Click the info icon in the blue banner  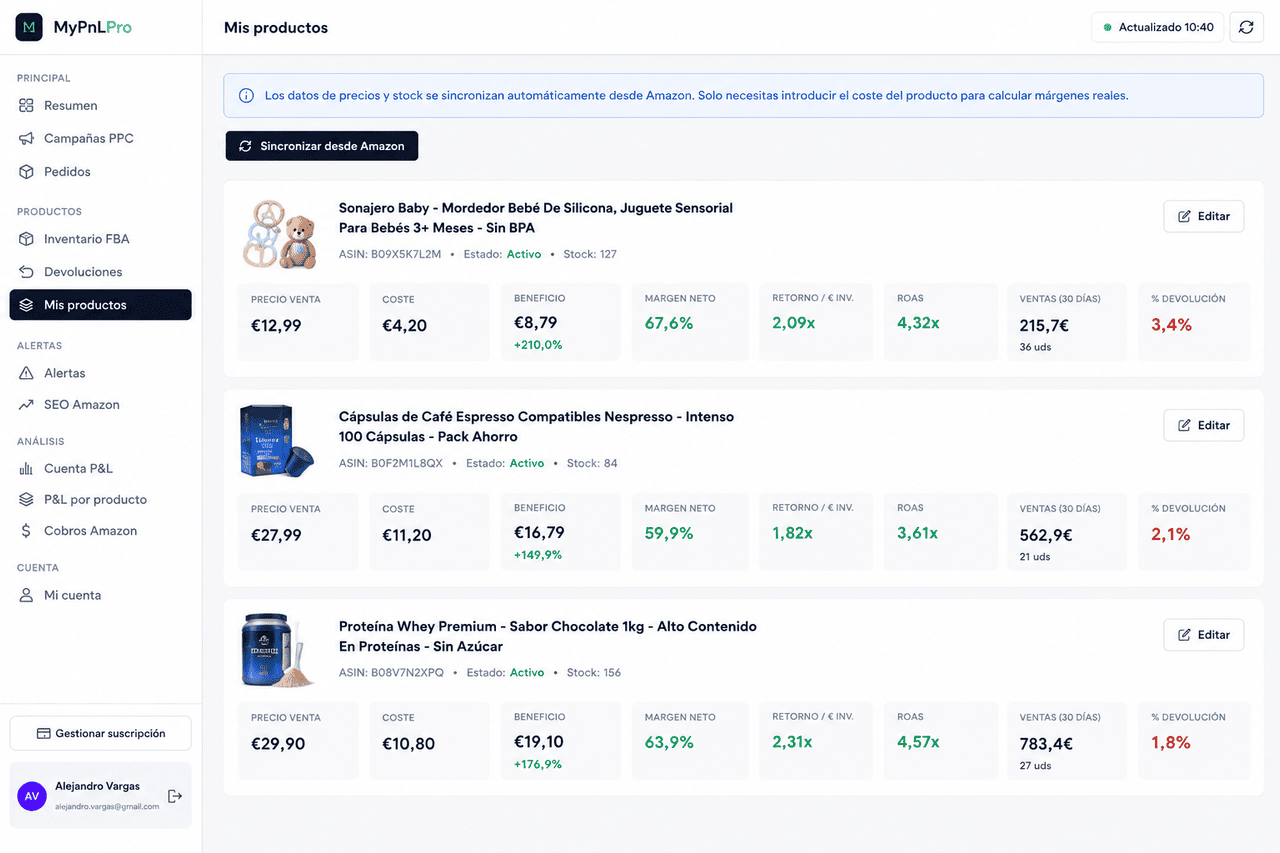(246, 96)
